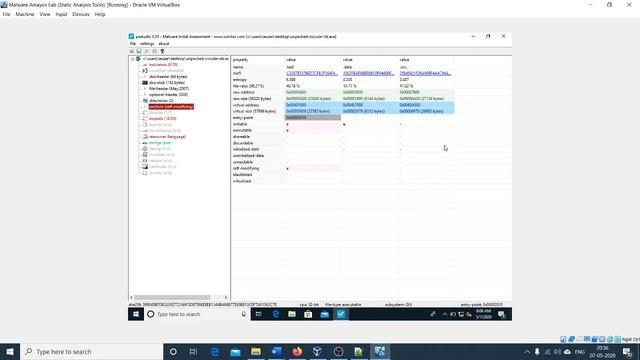The image size is (640, 360).
Task: Open pestudio file menu
Action: pos(133,44)
